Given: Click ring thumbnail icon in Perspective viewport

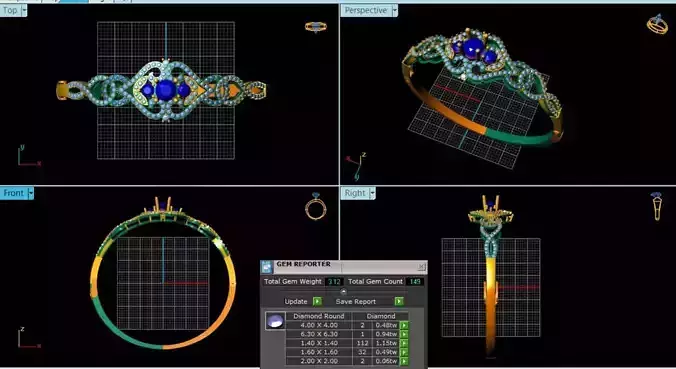Looking at the screenshot, I should [x=657, y=24].
